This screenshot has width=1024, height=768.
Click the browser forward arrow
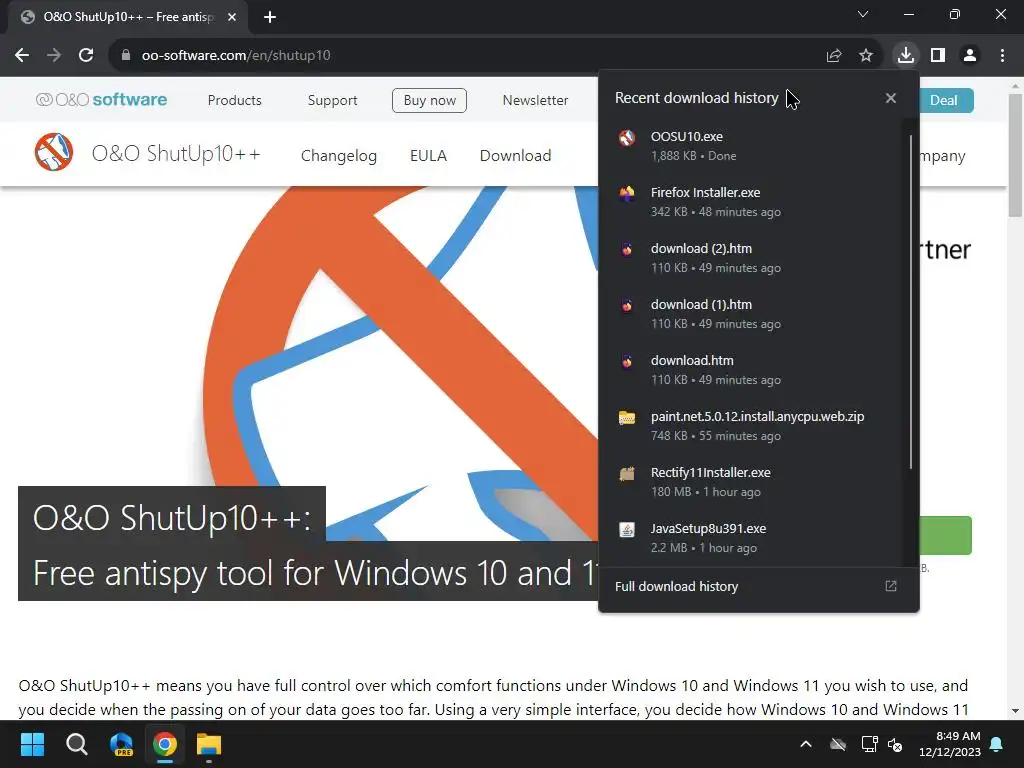(x=54, y=55)
